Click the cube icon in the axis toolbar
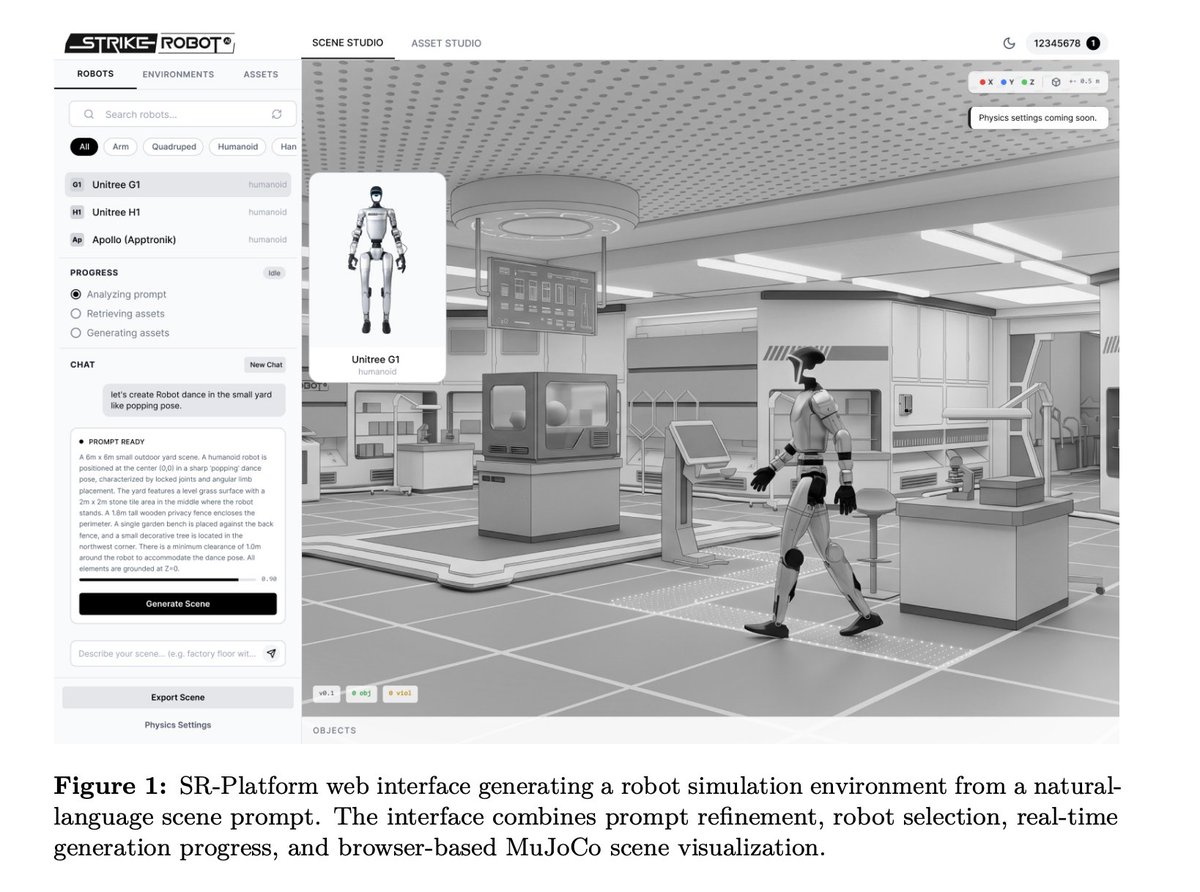Viewport: 1200px width, 892px height. pyautogui.click(x=1055, y=82)
